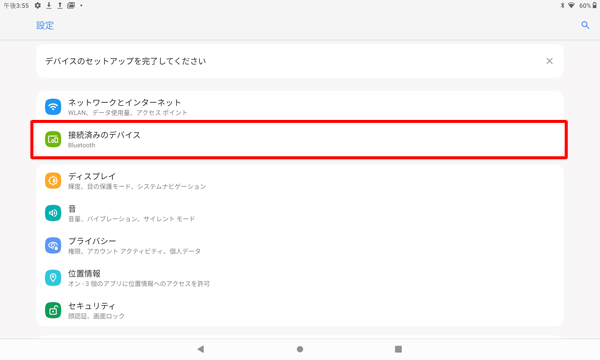
Task: Tap the 輝度、目の保護モード subtitle text
Action: click(x=137, y=187)
